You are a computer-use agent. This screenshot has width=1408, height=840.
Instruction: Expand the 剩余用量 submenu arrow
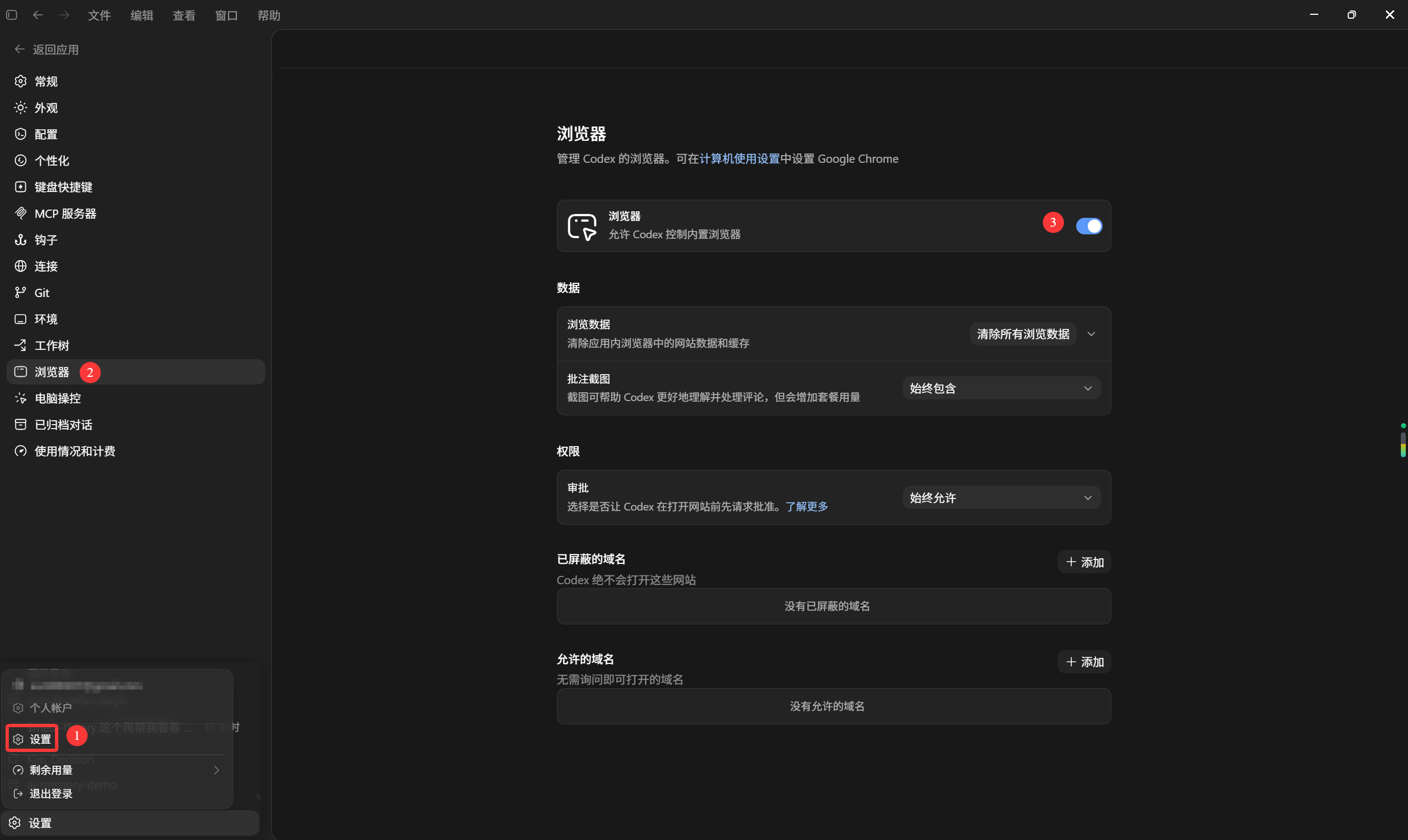pos(216,770)
